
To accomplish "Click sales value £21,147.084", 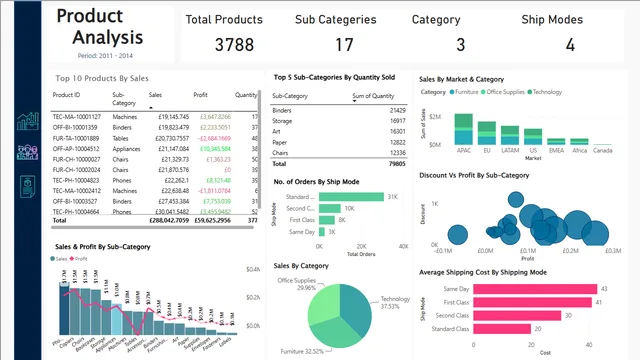I will 173,149.
